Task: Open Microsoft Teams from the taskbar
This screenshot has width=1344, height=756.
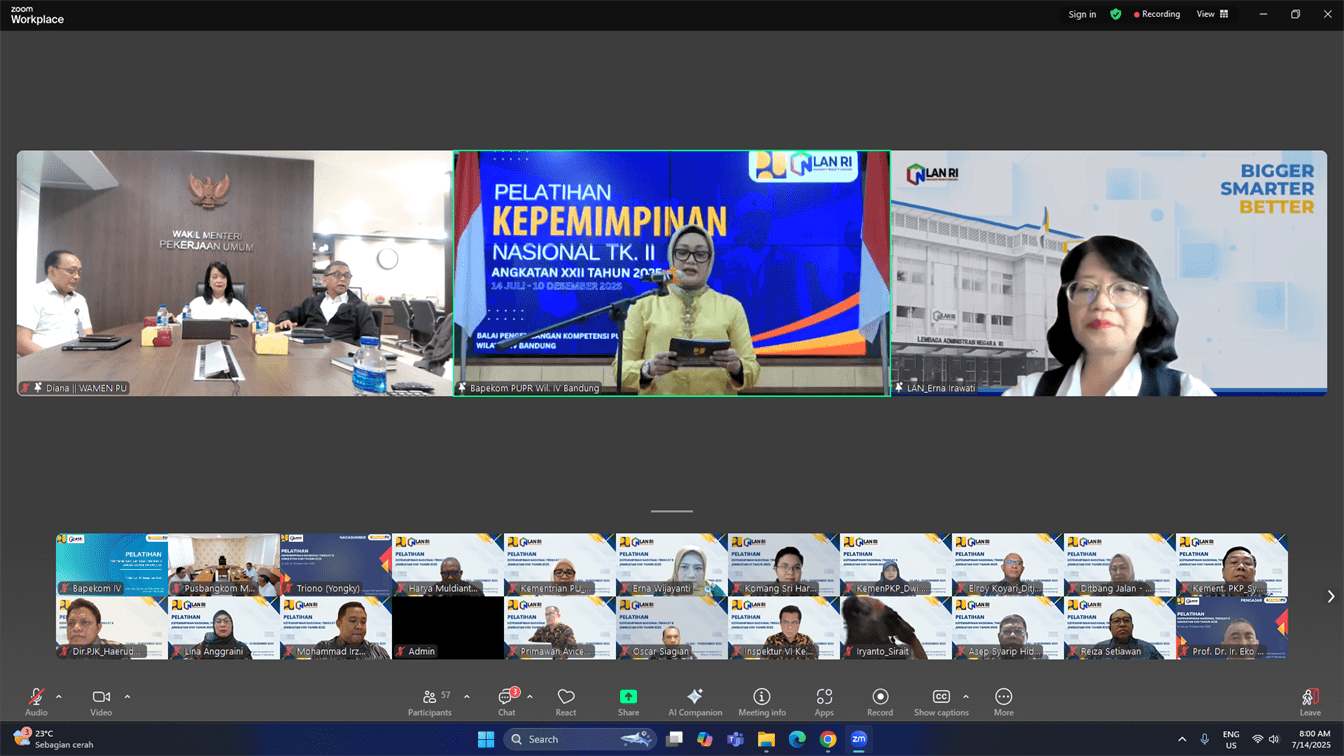Action: tap(736, 739)
